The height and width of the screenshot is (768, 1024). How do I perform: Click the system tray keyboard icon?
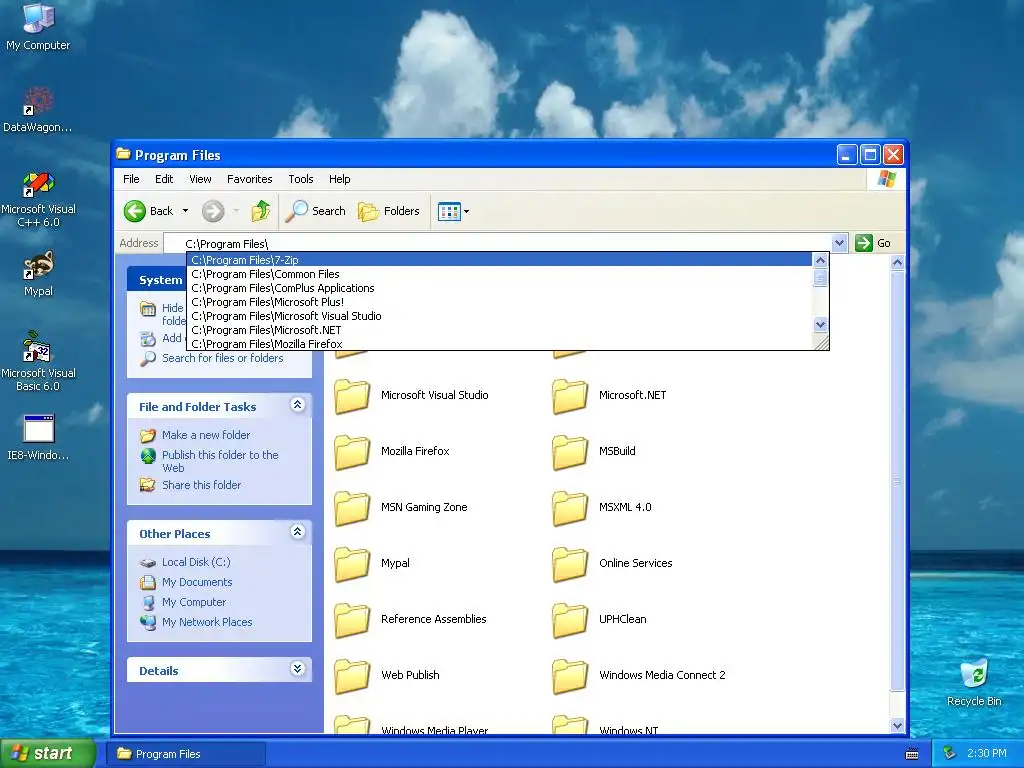[912, 754]
